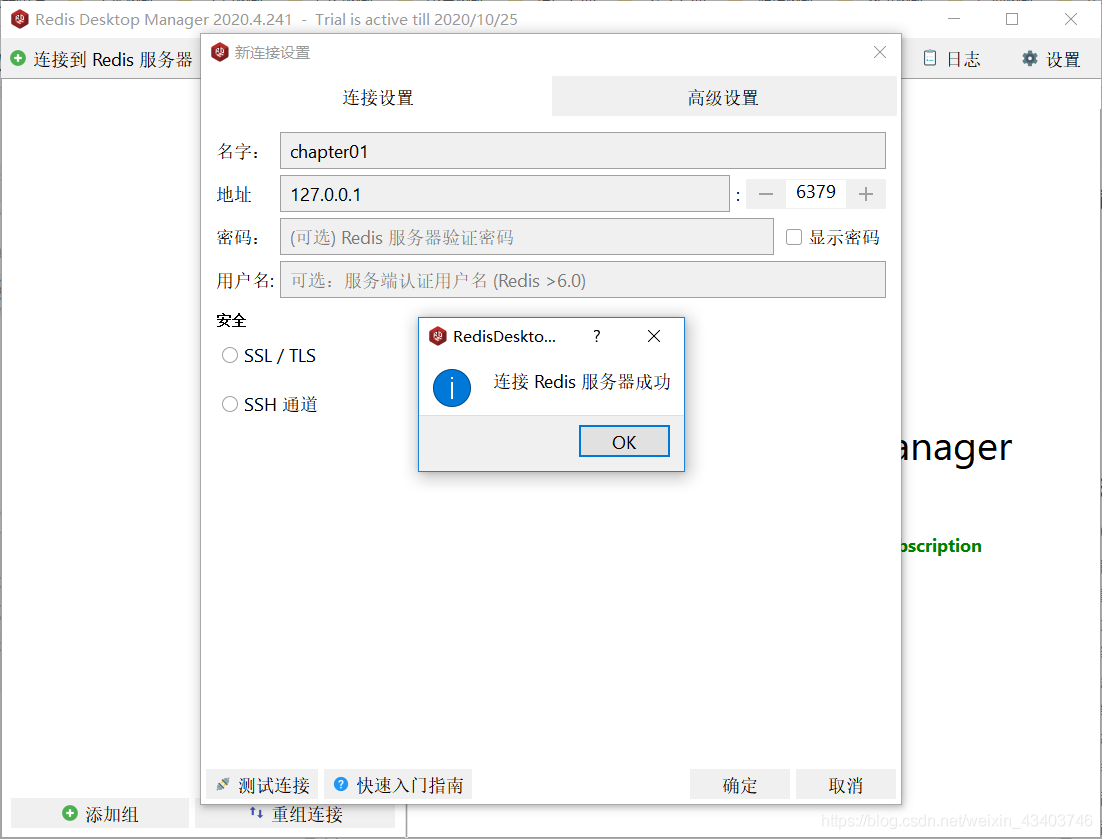Click the chapter01 name input field
The height and width of the screenshot is (839, 1102).
tap(583, 150)
